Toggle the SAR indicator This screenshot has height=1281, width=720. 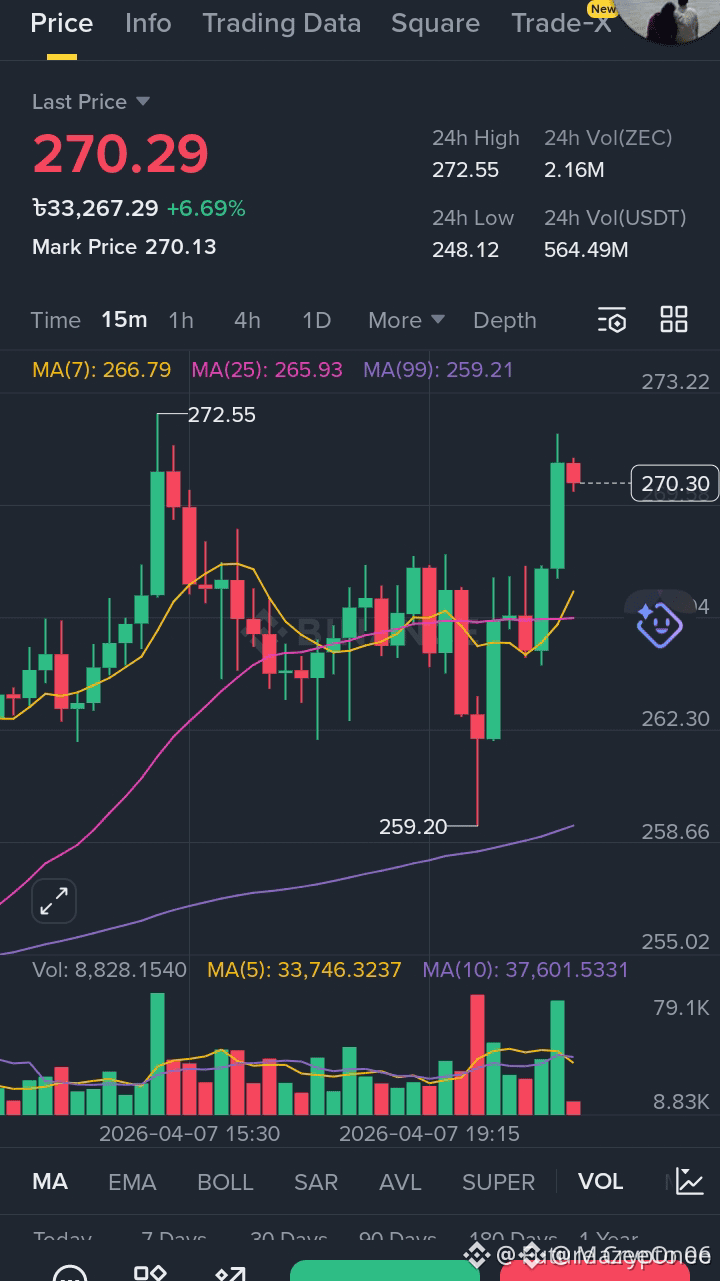click(316, 1182)
